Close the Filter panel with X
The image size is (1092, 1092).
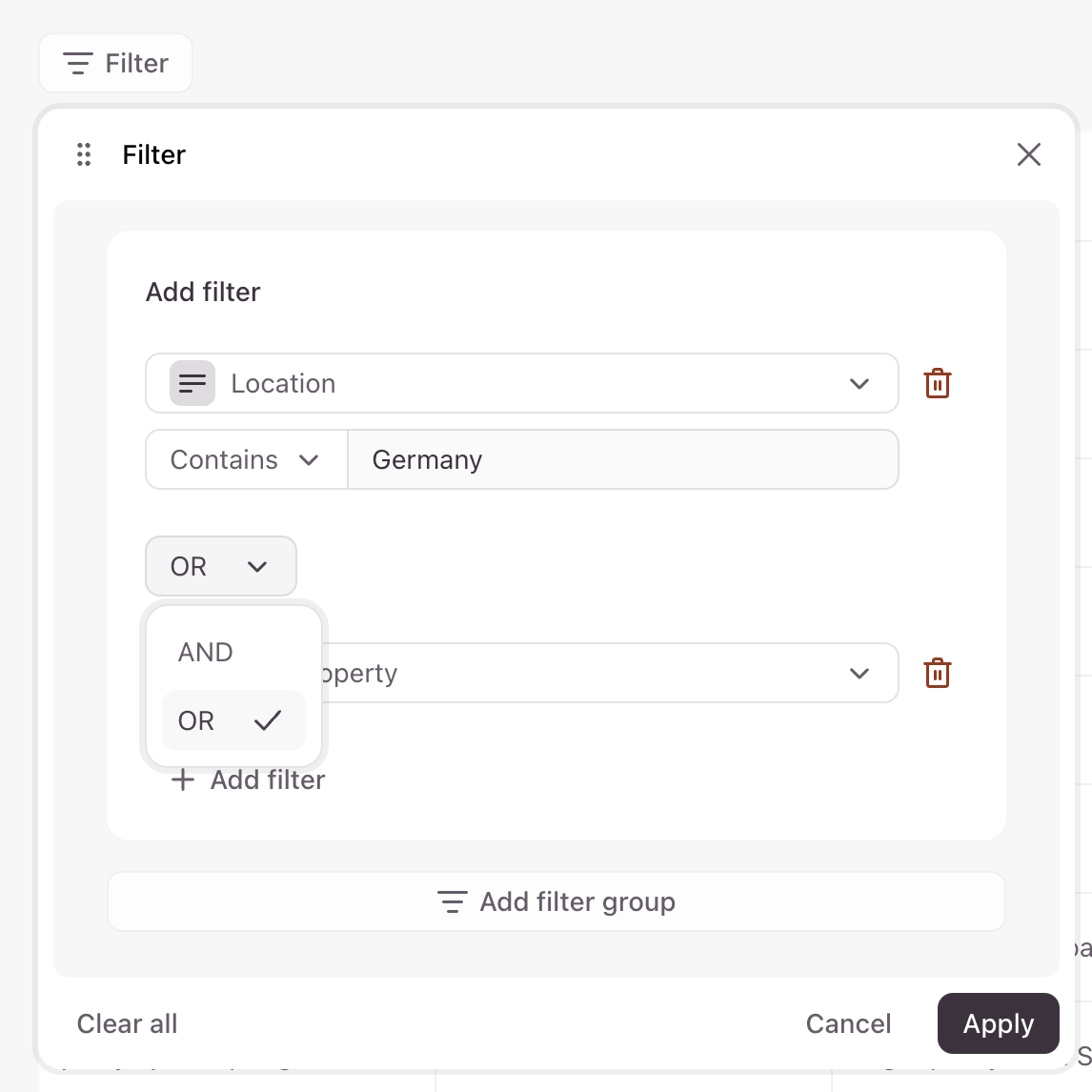[1028, 154]
